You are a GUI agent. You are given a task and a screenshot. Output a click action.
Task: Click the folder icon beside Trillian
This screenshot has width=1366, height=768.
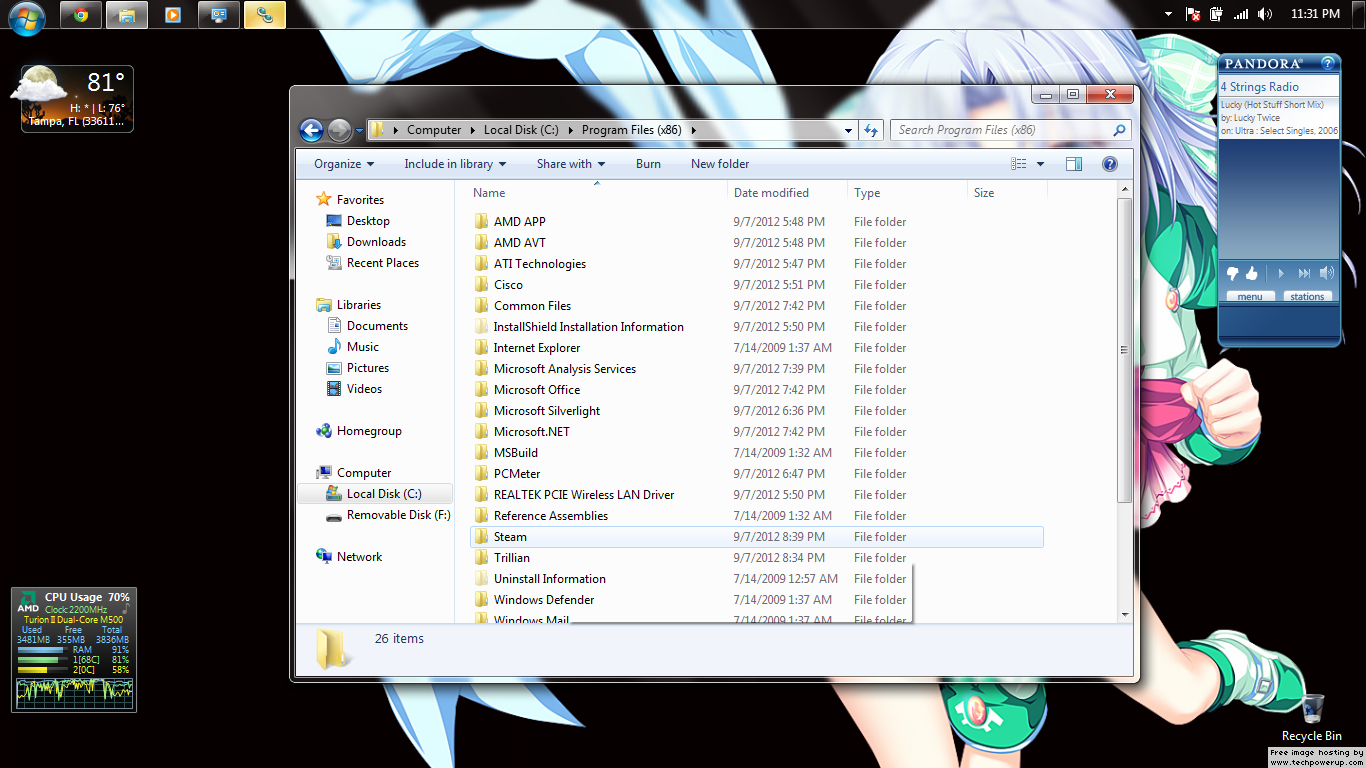click(481, 558)
